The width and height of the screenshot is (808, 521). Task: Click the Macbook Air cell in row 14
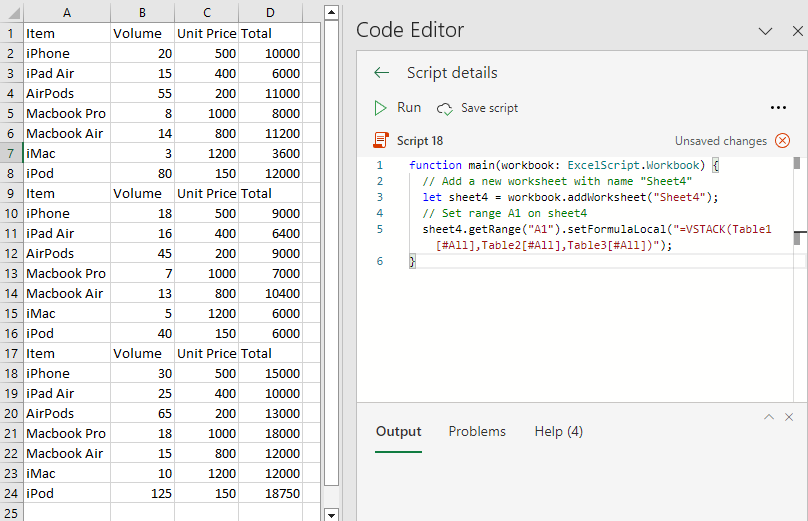tap(67, 293)
